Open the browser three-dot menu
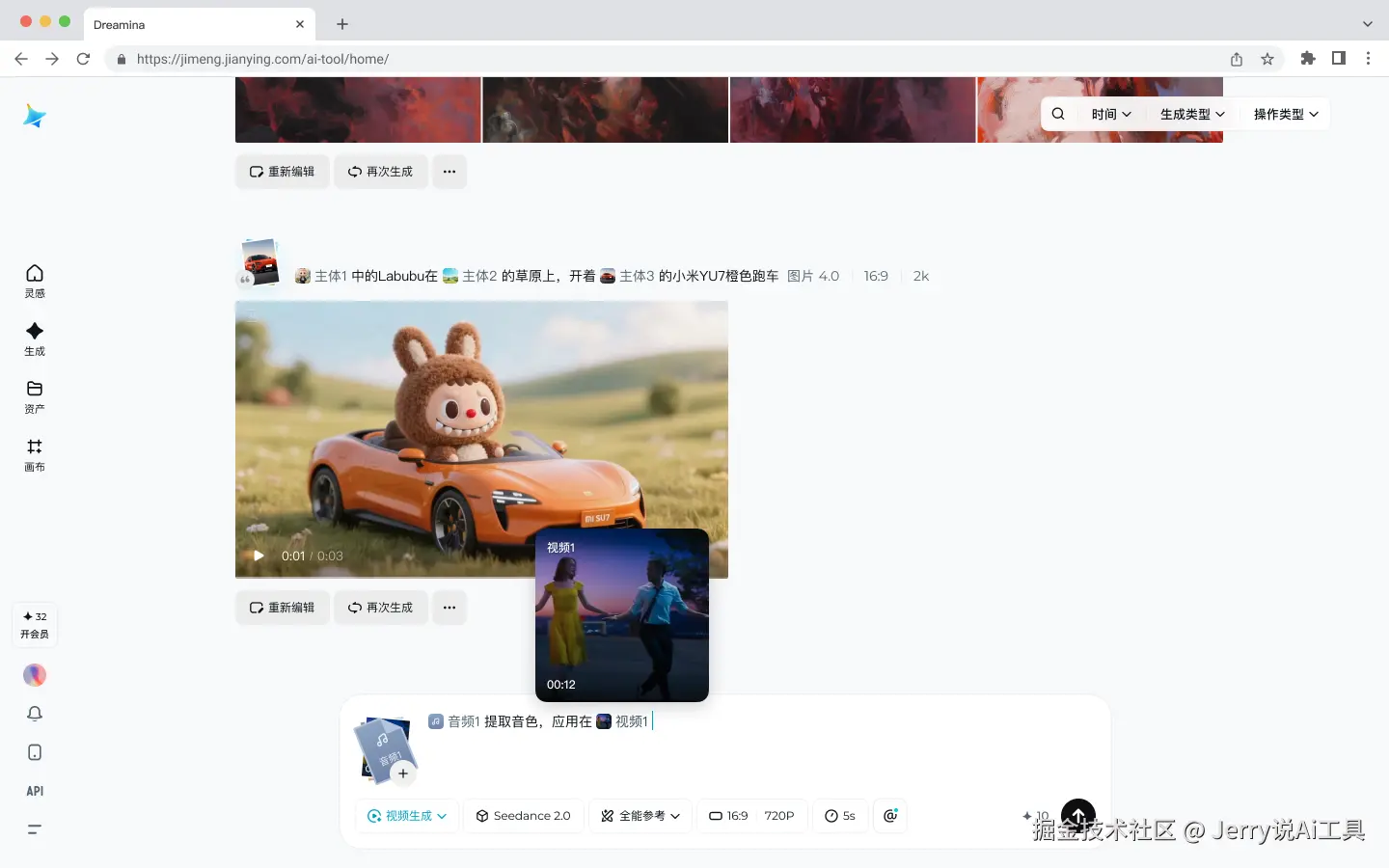 pyautogui.click(x=1368, y=59)
